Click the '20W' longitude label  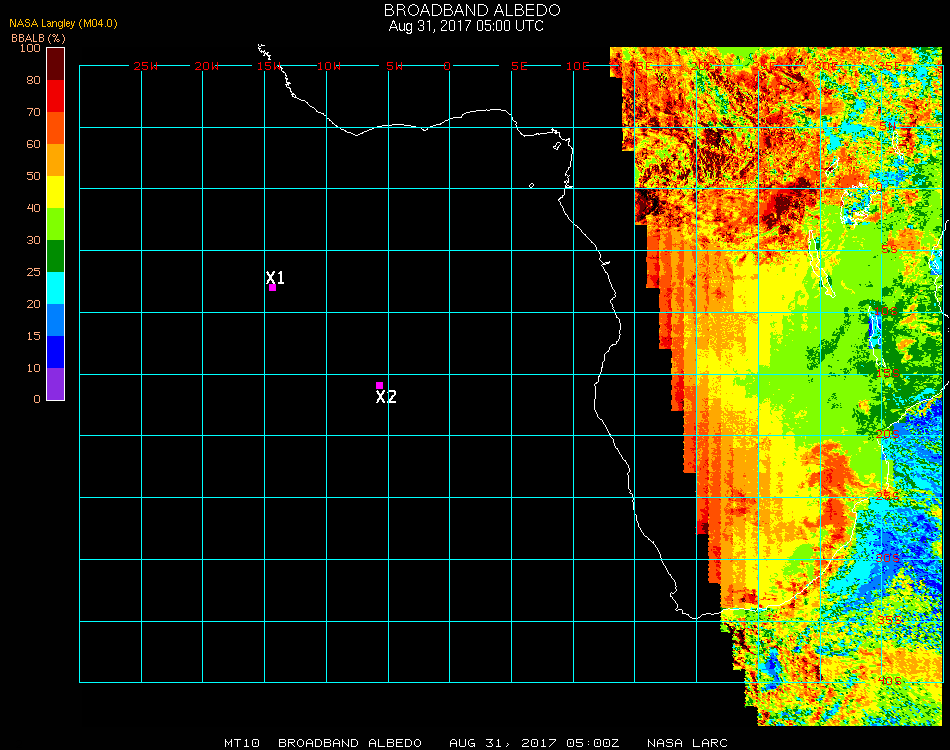pos(207,66)
